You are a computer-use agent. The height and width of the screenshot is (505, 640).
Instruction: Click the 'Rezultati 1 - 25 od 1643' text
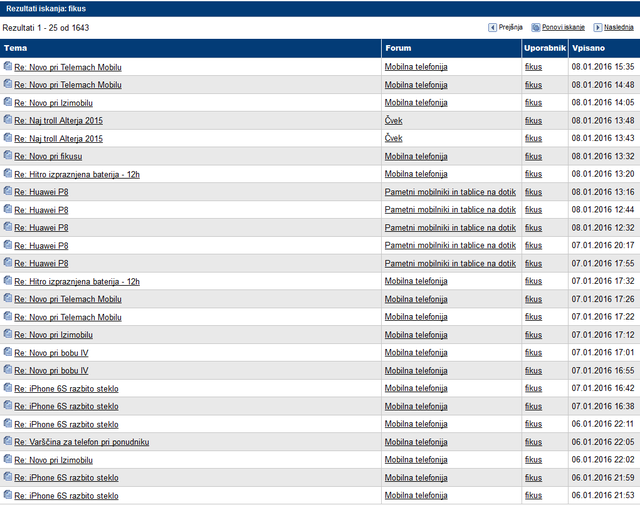(46, 28)
